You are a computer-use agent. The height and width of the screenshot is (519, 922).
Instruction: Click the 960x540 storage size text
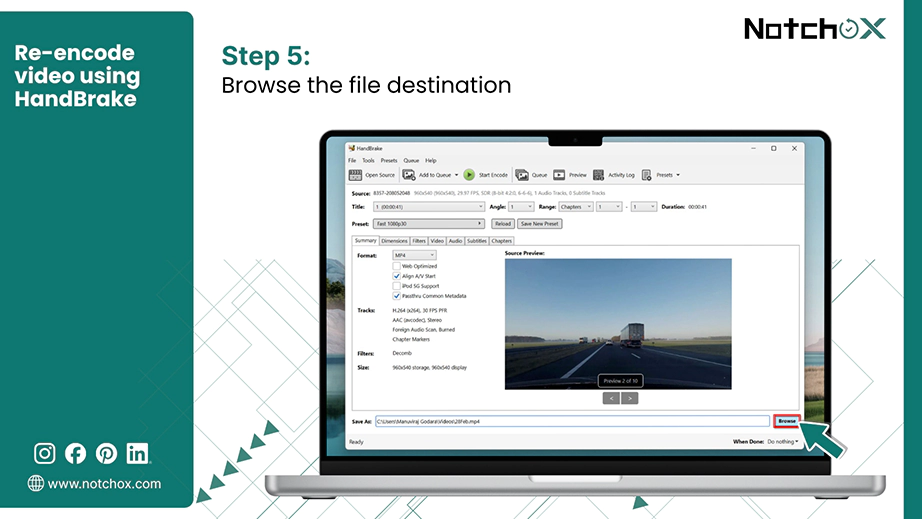pos(429,367)
